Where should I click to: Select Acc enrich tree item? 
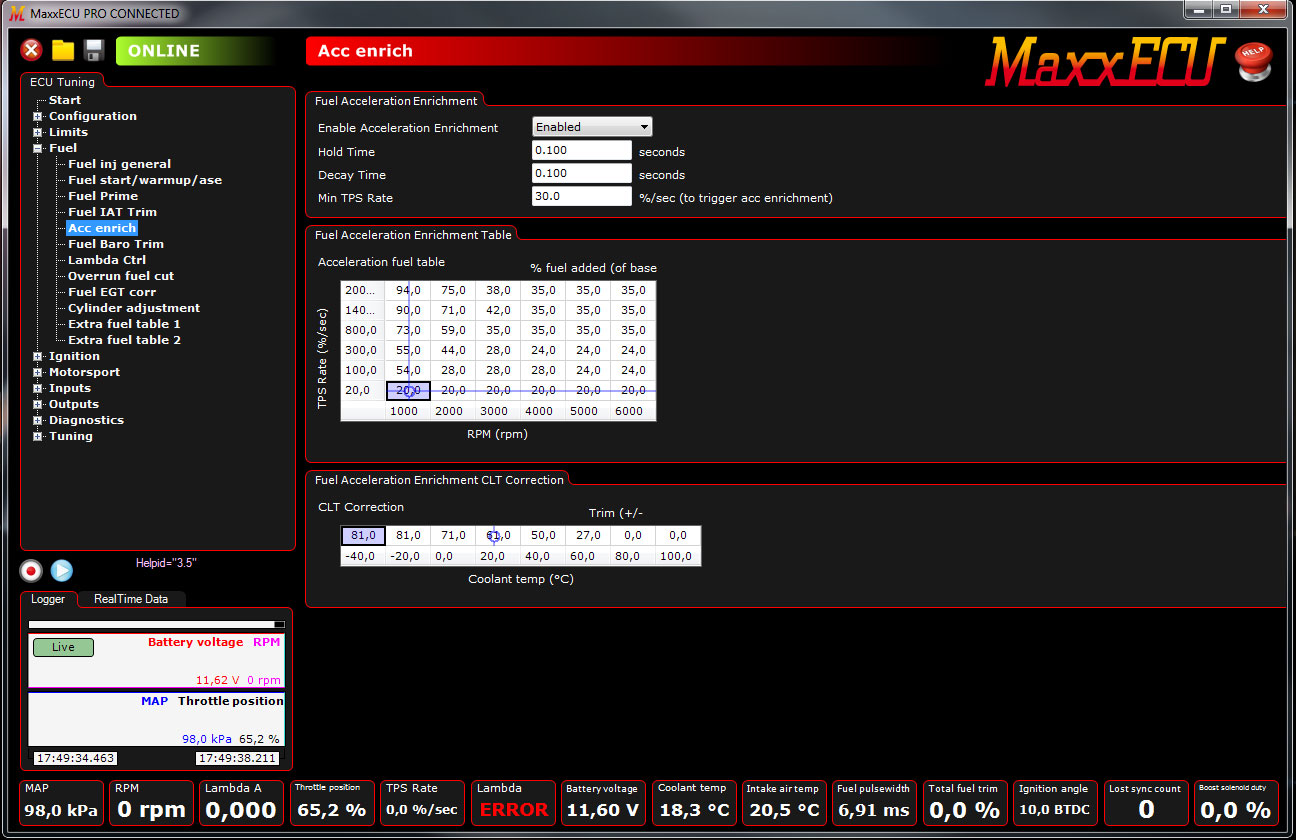tap(102, 228)
